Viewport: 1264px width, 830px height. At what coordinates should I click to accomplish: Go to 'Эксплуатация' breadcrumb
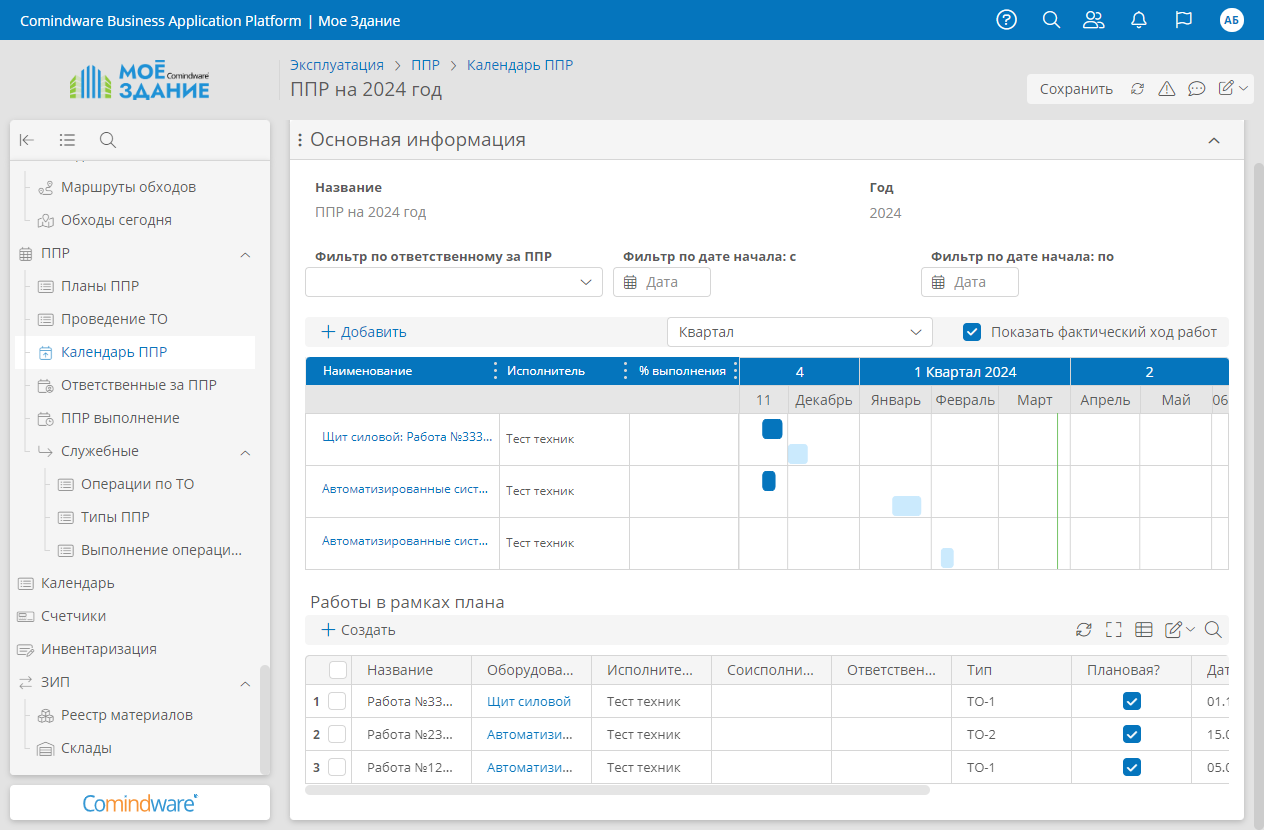pos(337,65)
